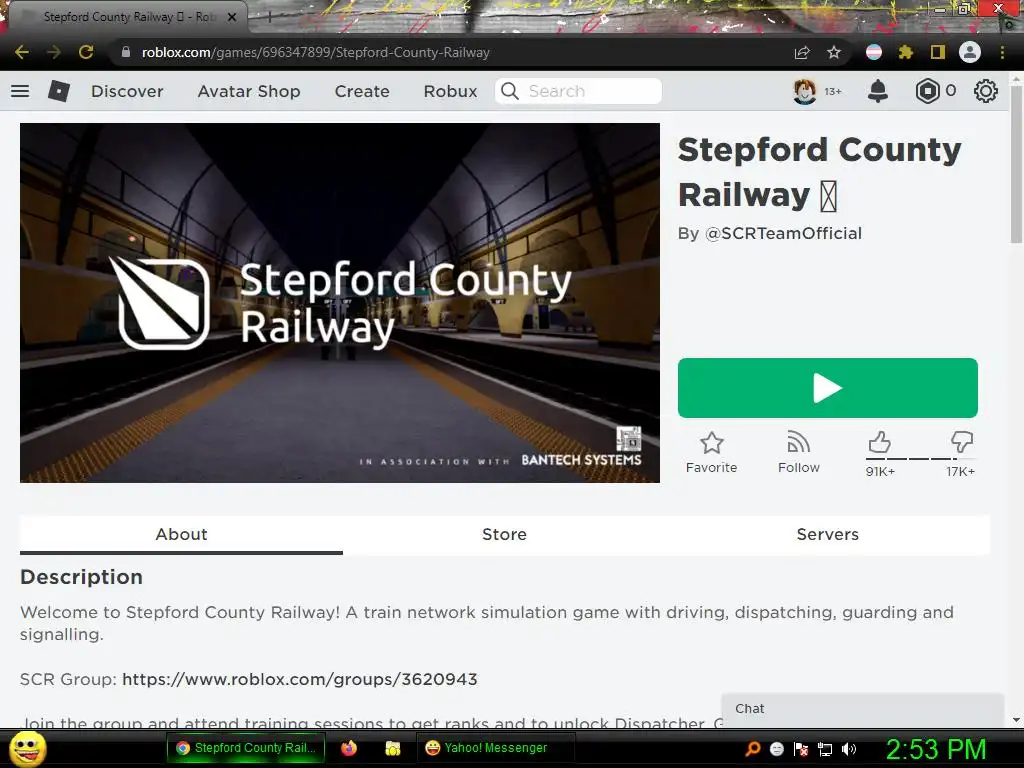Bookmark this page with the star
This screenshot has height=768, width=1024.
coord(834,52)
